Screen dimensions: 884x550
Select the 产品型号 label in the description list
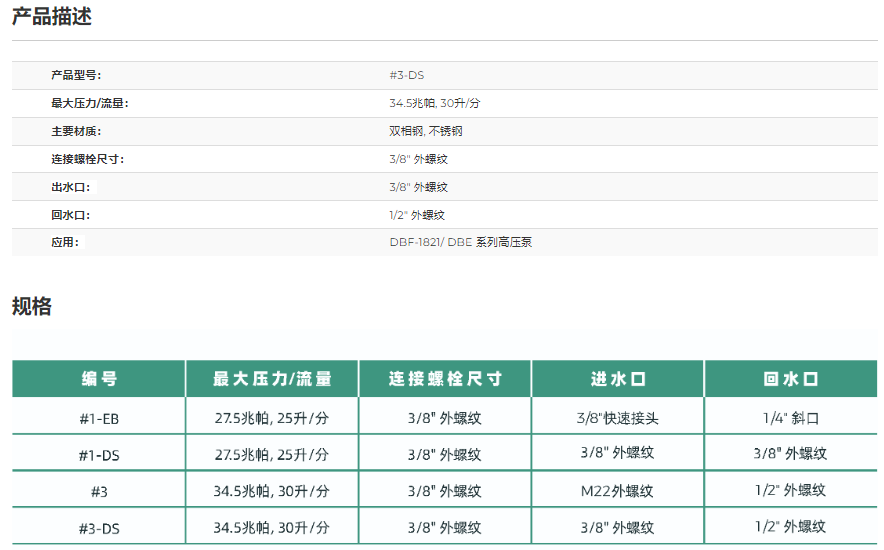point(76,75)
